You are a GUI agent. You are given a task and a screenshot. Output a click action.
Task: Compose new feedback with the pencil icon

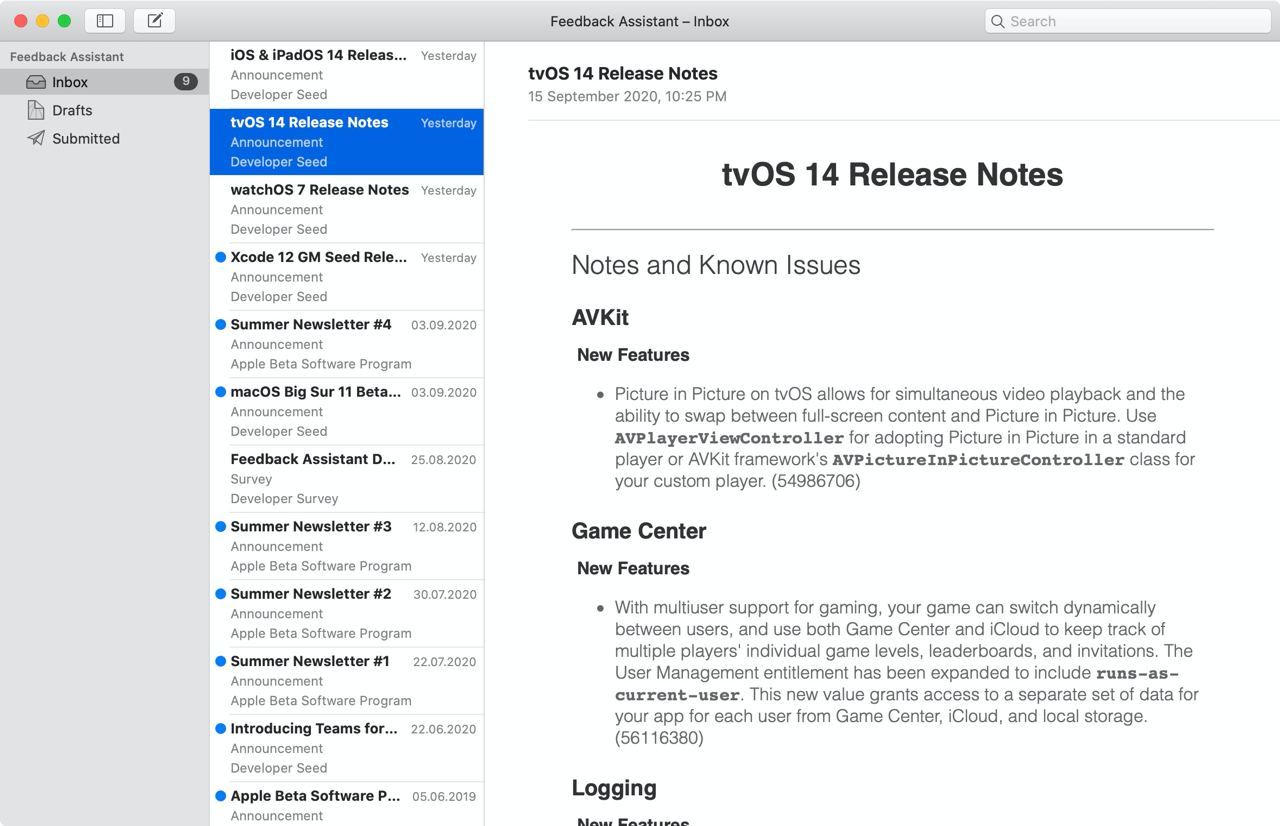point(154,21)
